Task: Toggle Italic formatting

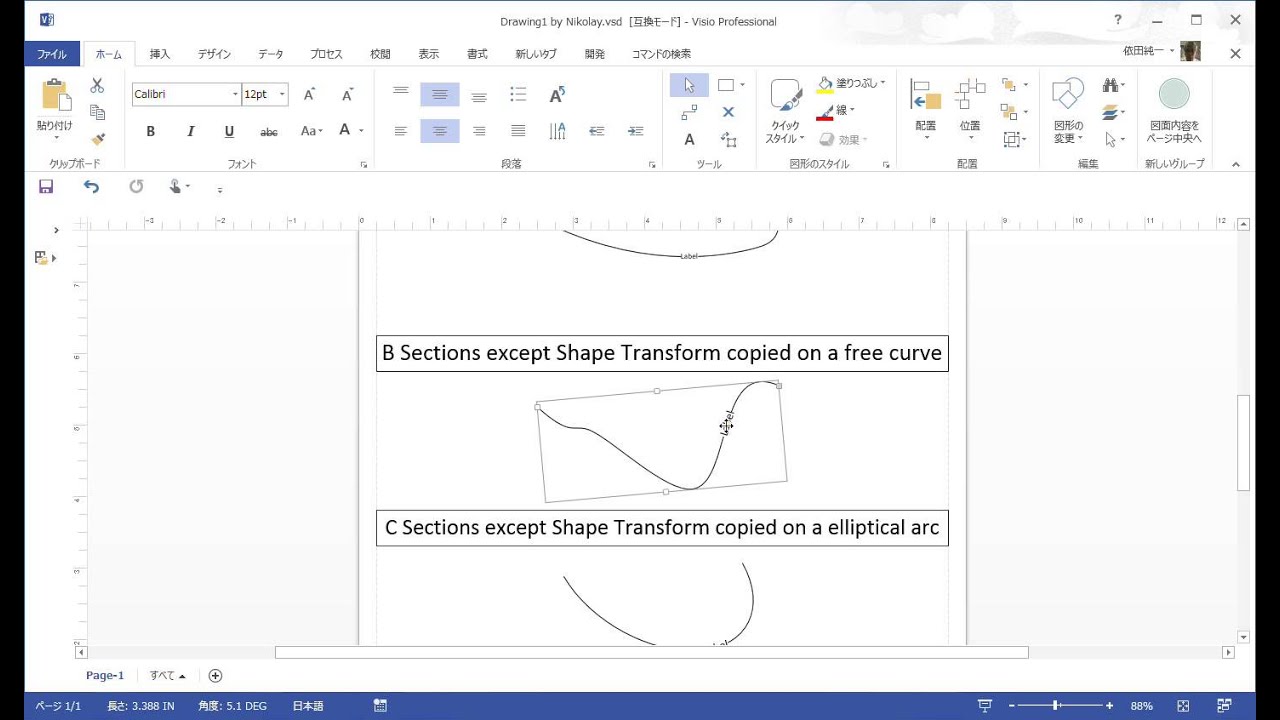Action: 190,131
